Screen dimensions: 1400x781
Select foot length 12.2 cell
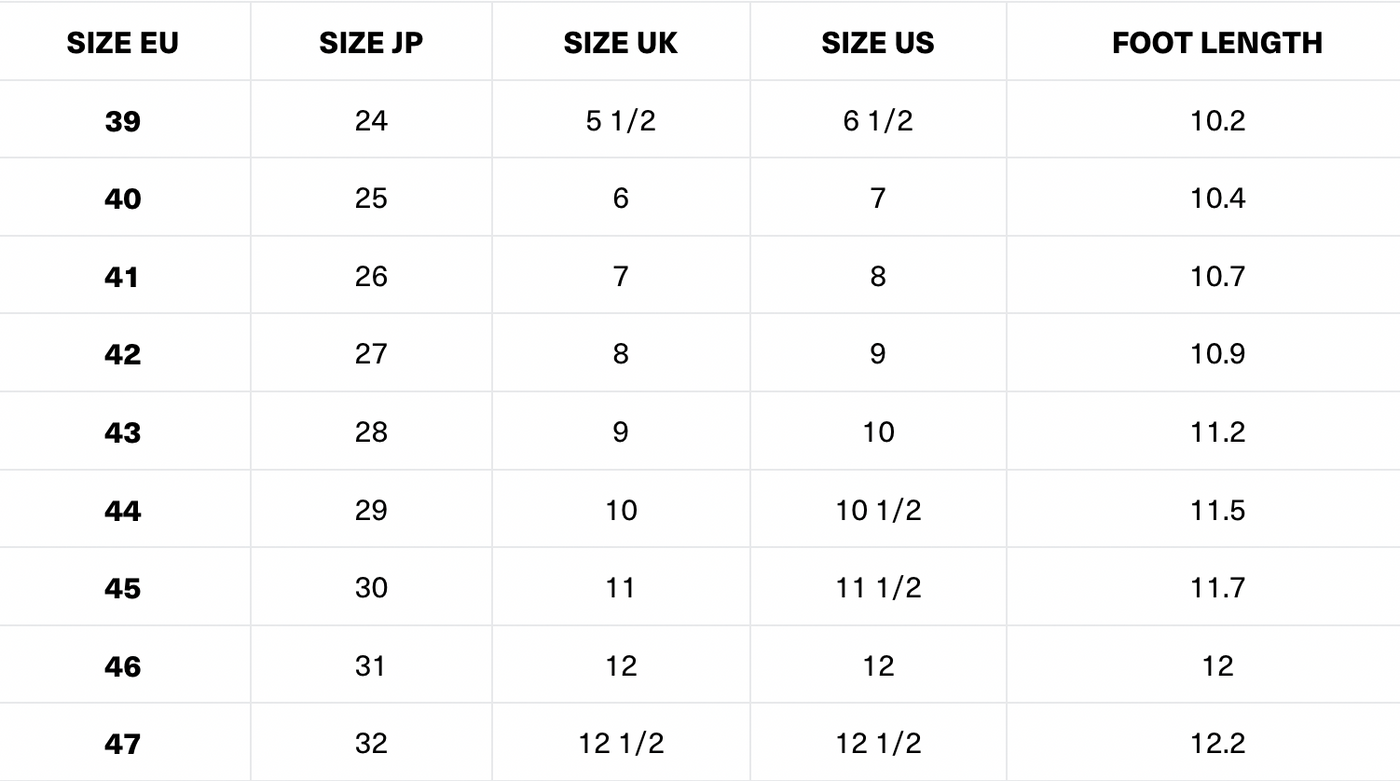click(1217, 744)
